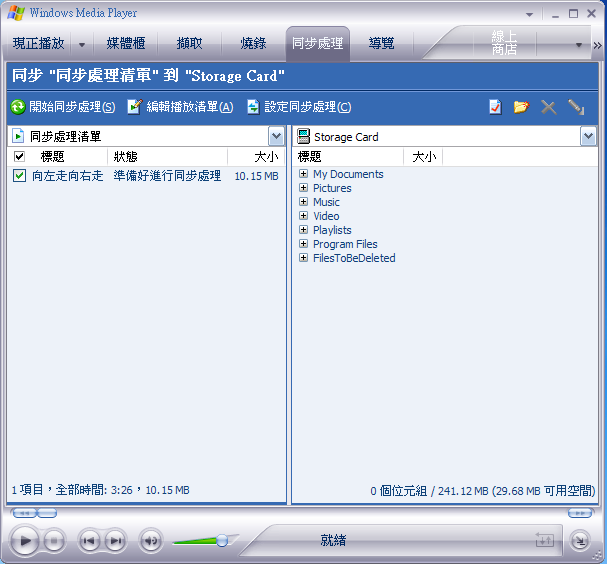Click 開始同步處理(S) button
607x564 pixels.
tap(63, 107)
